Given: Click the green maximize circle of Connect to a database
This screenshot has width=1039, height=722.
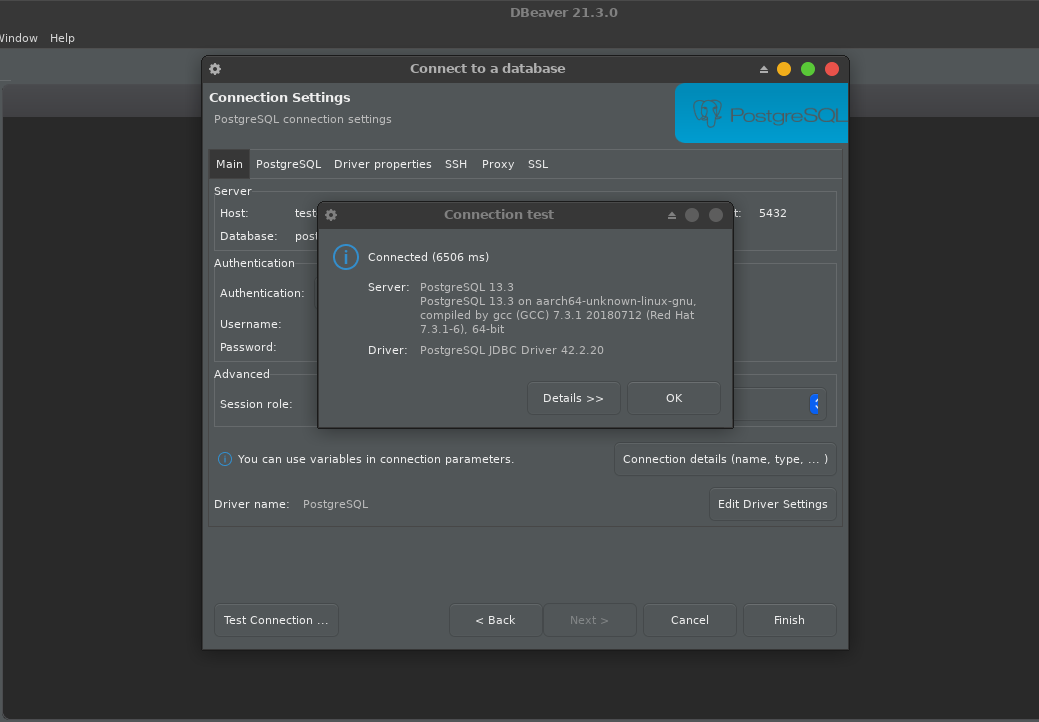Looking at the screenshot, I should click(x=808, y=69).
